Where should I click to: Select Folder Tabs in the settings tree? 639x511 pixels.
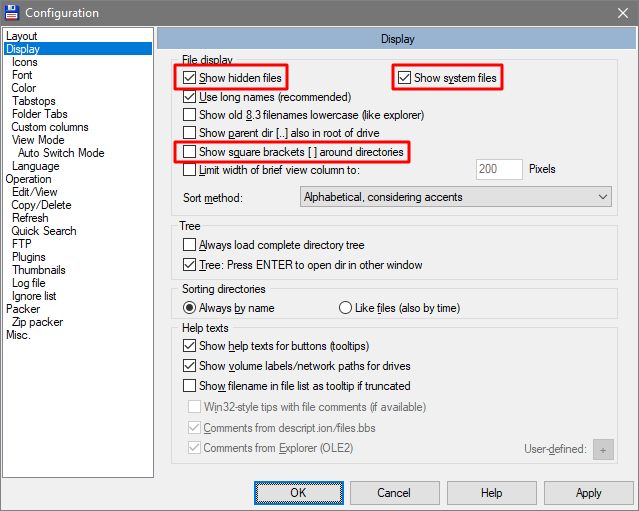40,114
